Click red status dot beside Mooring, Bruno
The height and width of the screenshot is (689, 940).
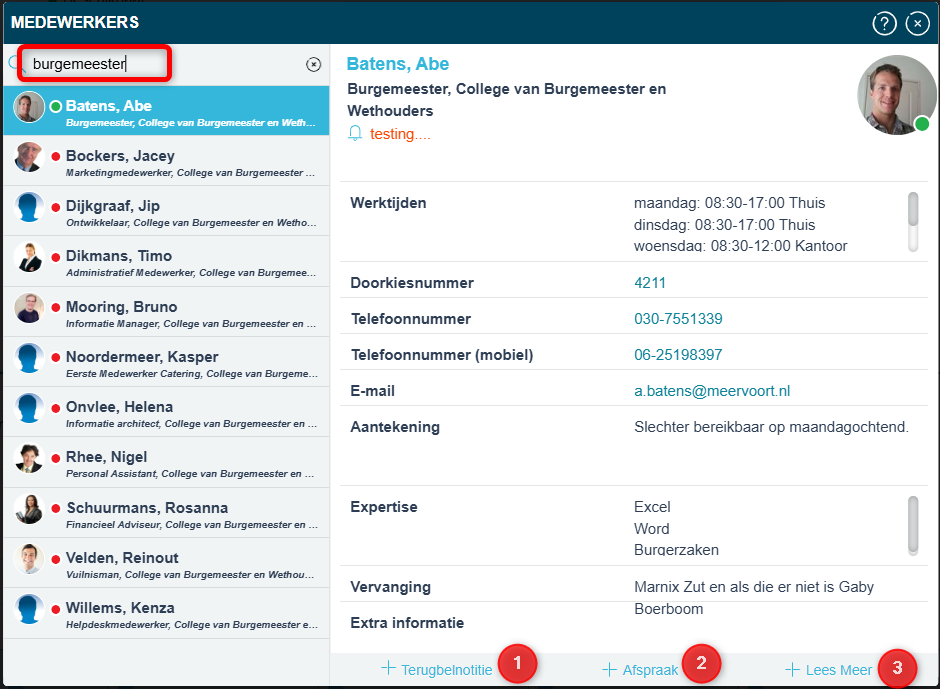coord(56,308)
